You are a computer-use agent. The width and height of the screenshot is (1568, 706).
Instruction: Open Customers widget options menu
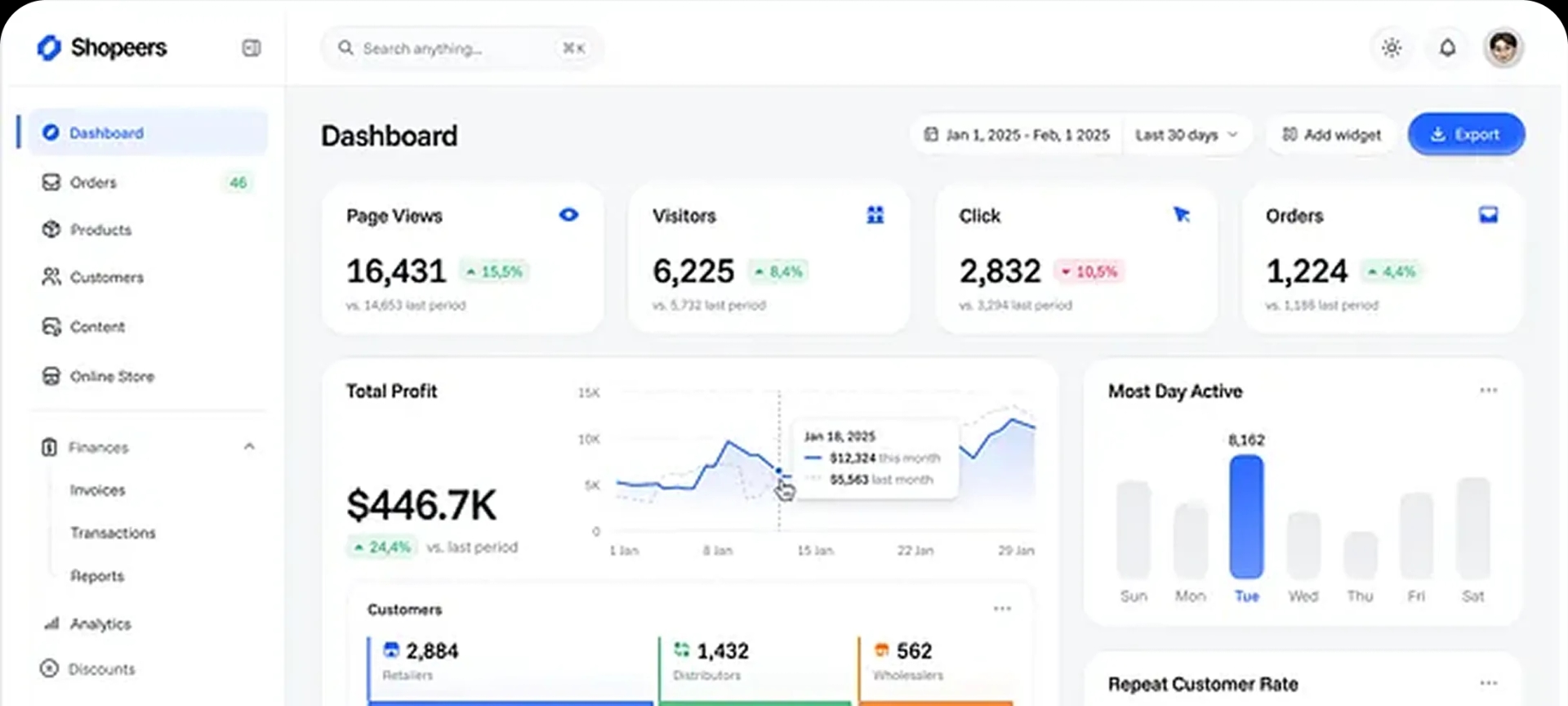click(1003, 609)
